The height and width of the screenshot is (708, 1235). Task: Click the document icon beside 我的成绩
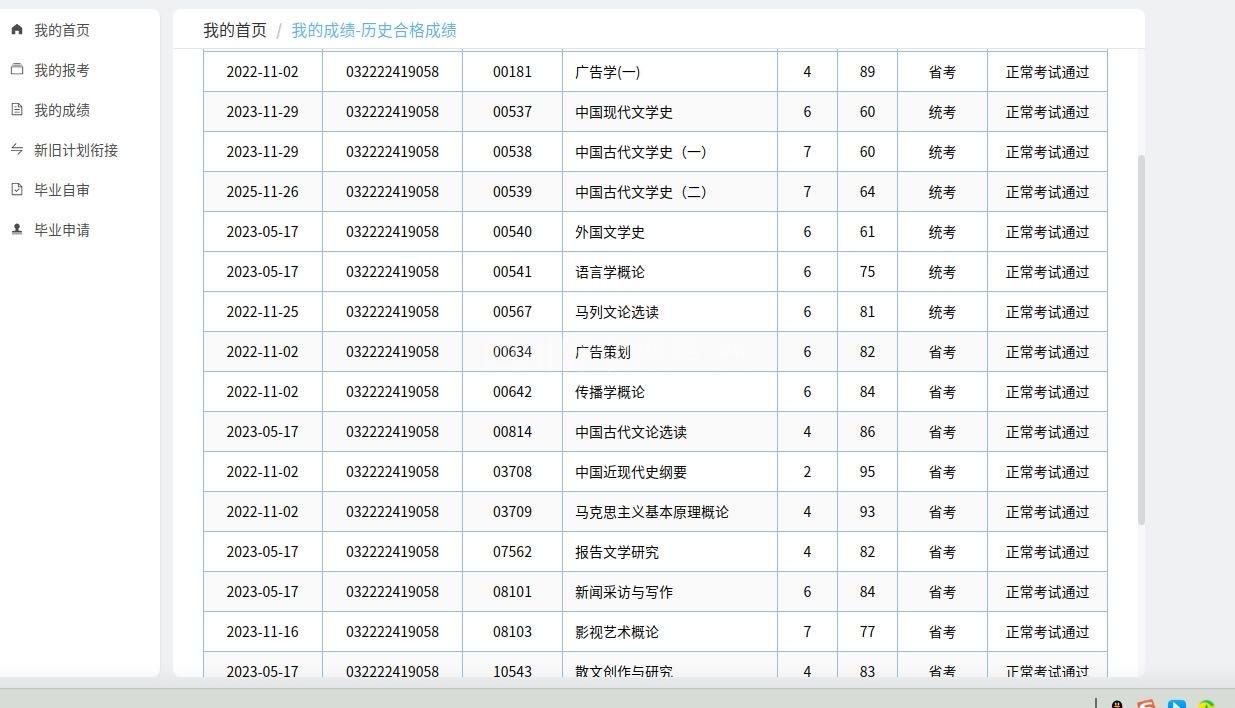pos(17,110)
